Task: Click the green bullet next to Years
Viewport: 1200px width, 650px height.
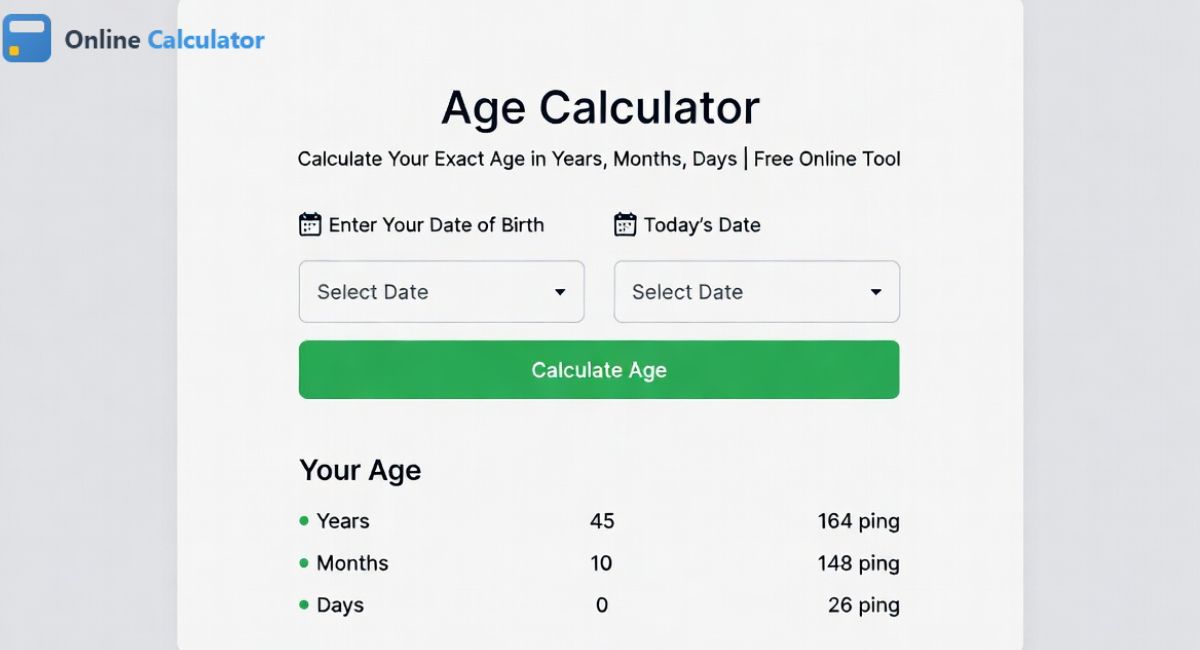Action: 303,521
